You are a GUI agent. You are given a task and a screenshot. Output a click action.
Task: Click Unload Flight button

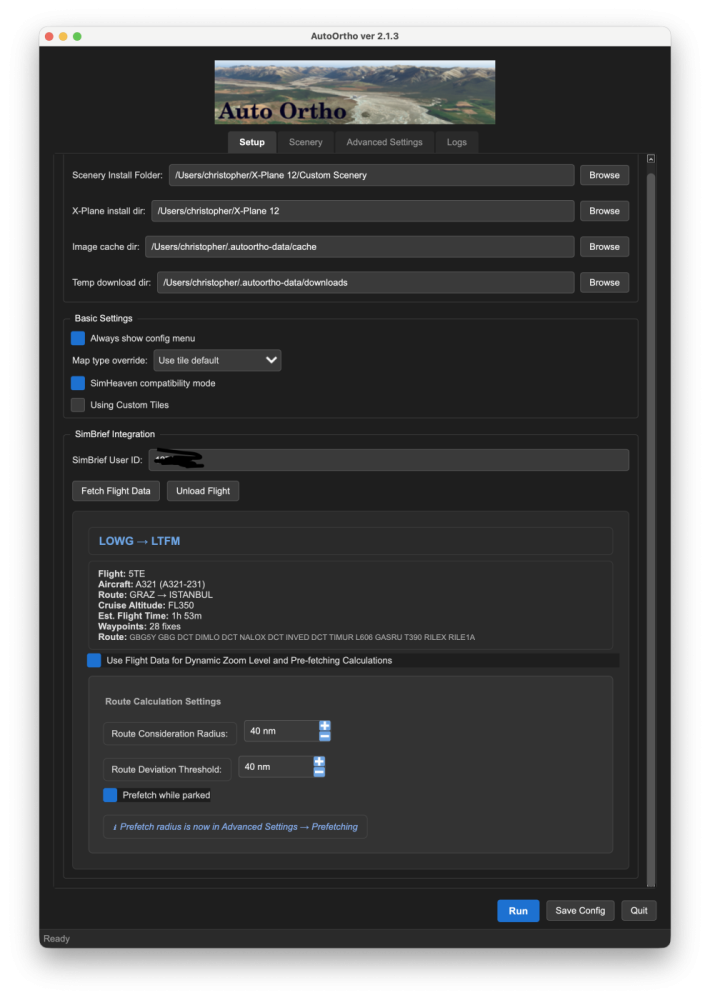203,491
